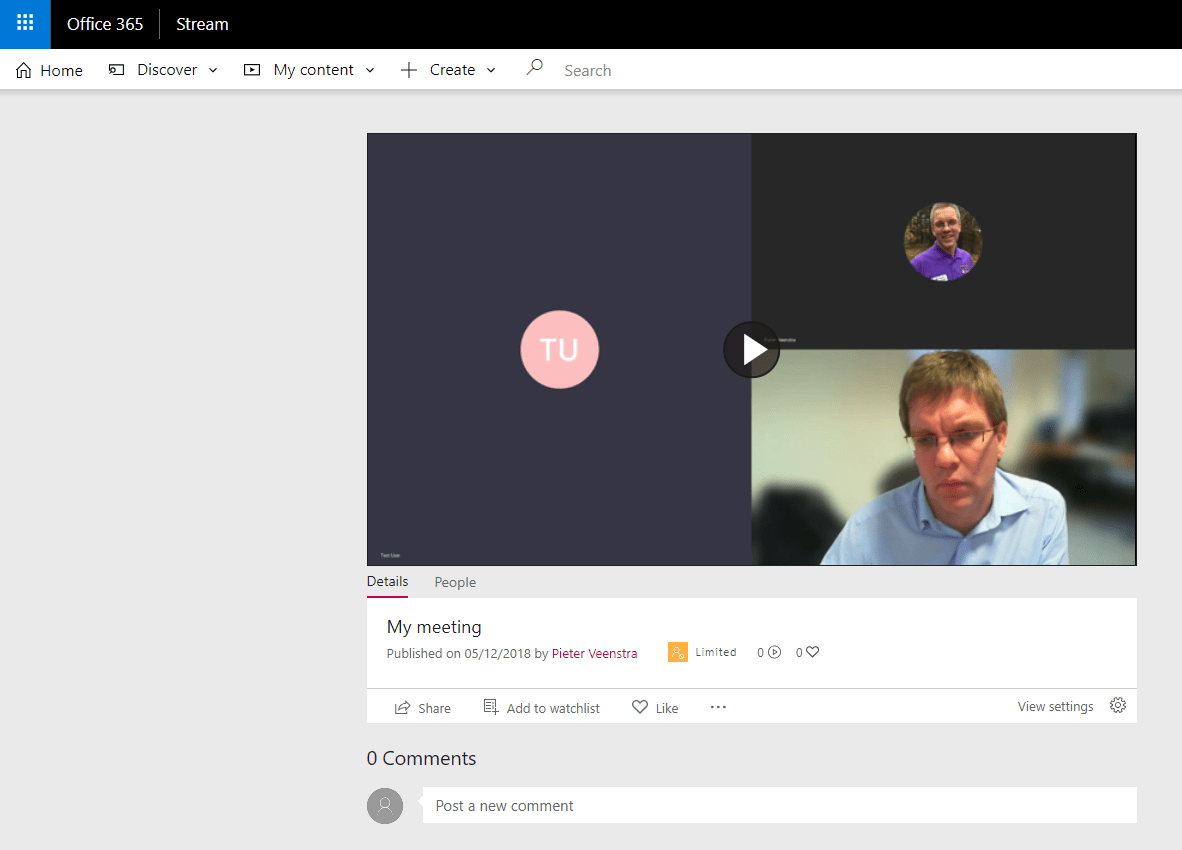This screenshot has width=1182, height=850.
Task: Open the more actions ellipsis menu
Action: (718, 707)
